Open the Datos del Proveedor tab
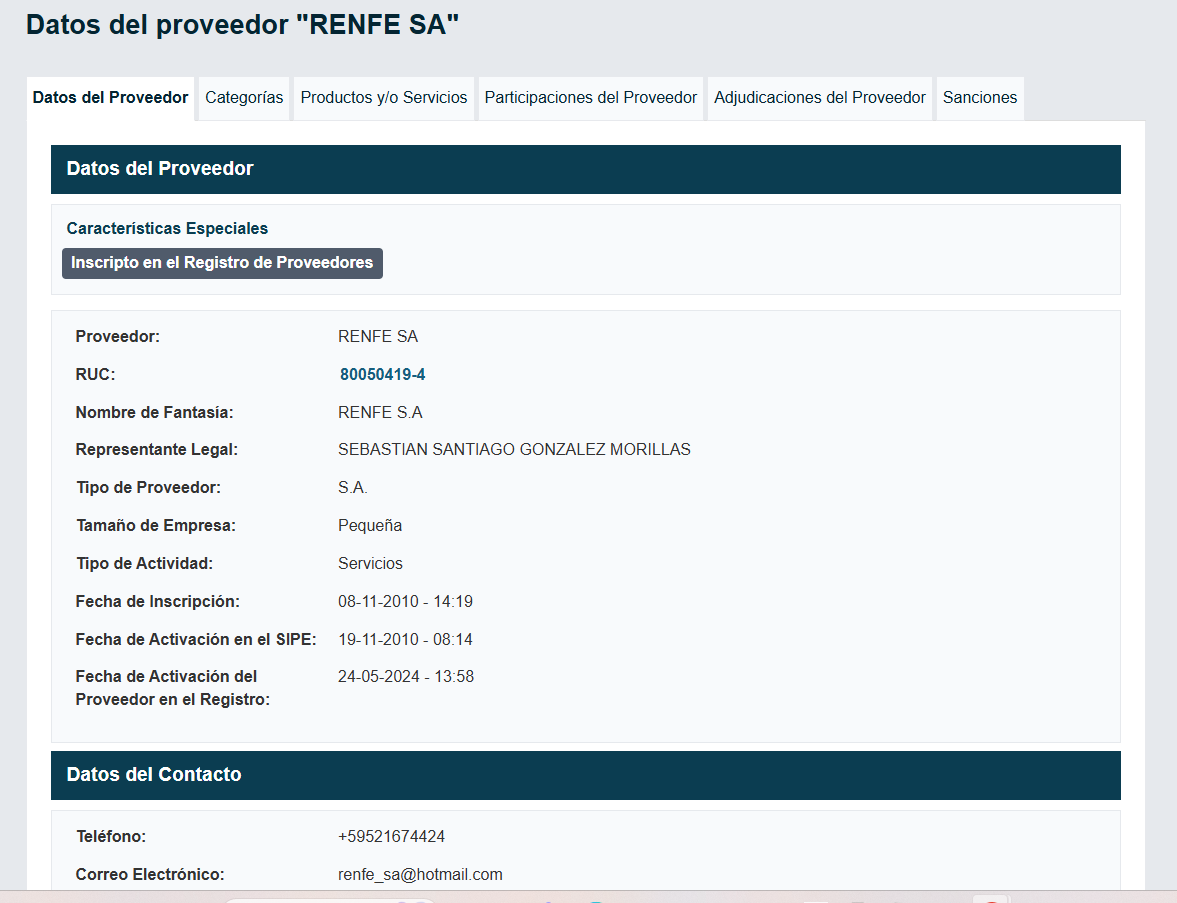Image resolution: width=1177 pixels, height=903 pixels. (110, 98)
